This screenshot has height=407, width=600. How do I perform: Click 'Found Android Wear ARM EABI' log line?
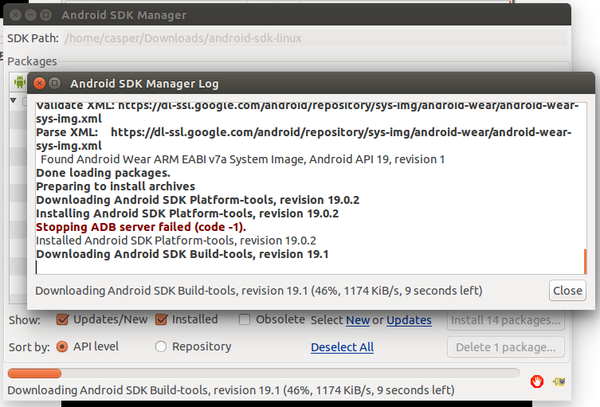coord(243,159)
